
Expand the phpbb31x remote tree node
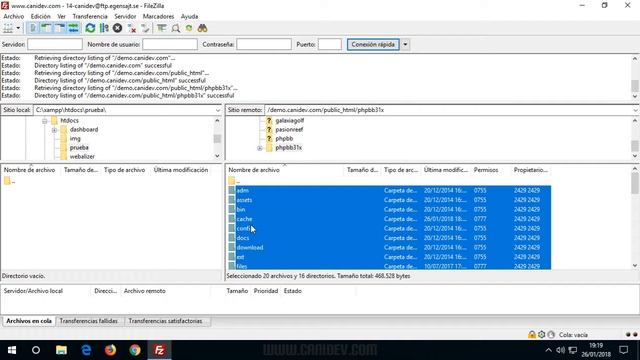click(x=260, y=148)
